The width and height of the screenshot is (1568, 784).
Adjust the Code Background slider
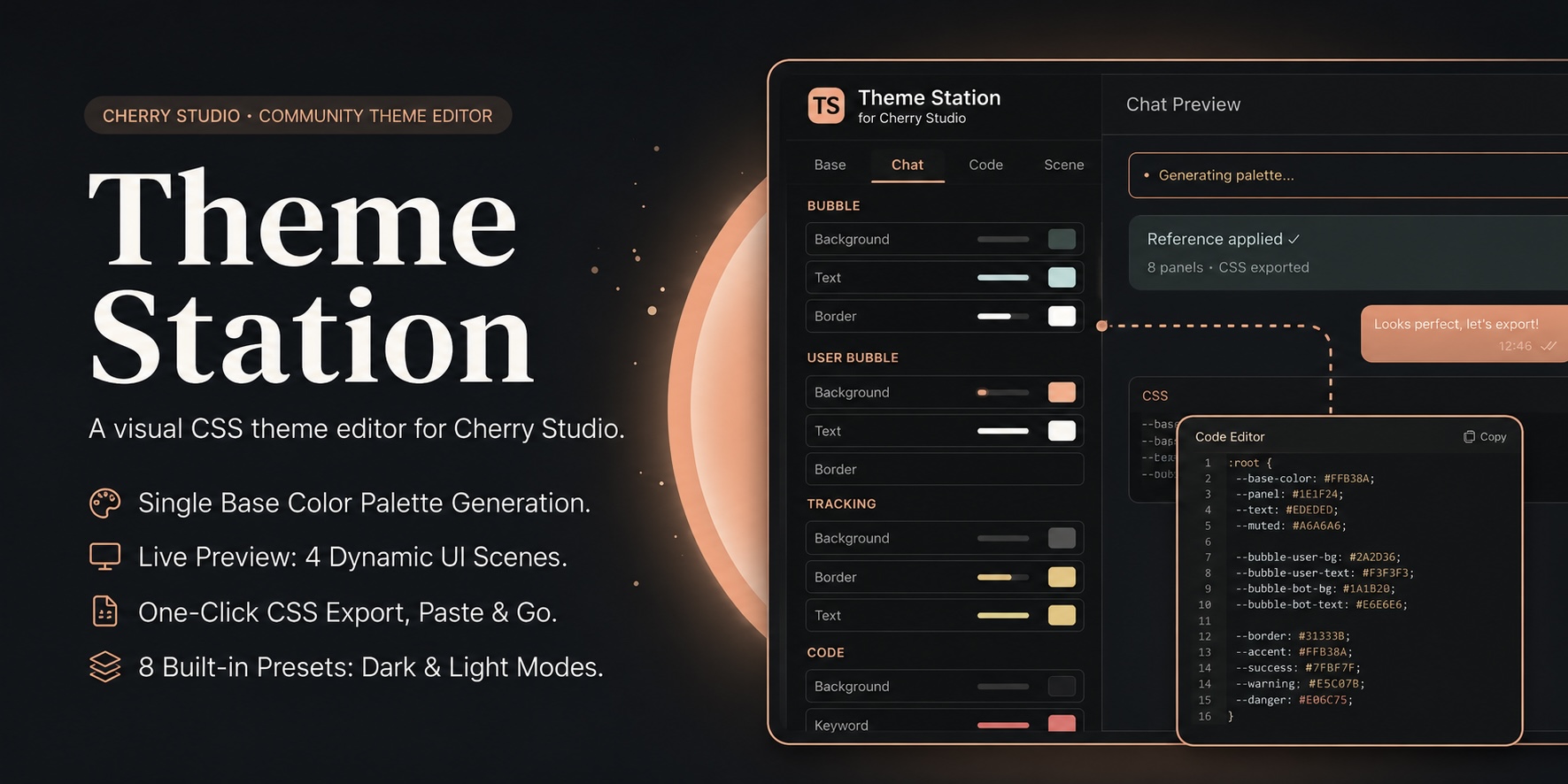point(1003,686)
